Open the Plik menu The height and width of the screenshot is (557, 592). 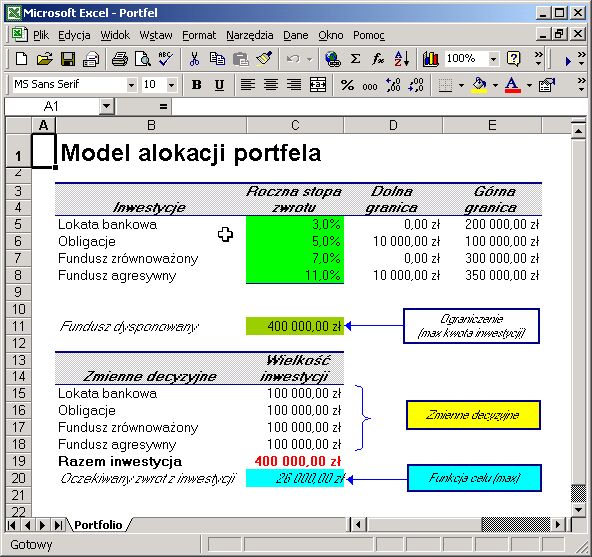pyautogui.click(x=41, y=35)
